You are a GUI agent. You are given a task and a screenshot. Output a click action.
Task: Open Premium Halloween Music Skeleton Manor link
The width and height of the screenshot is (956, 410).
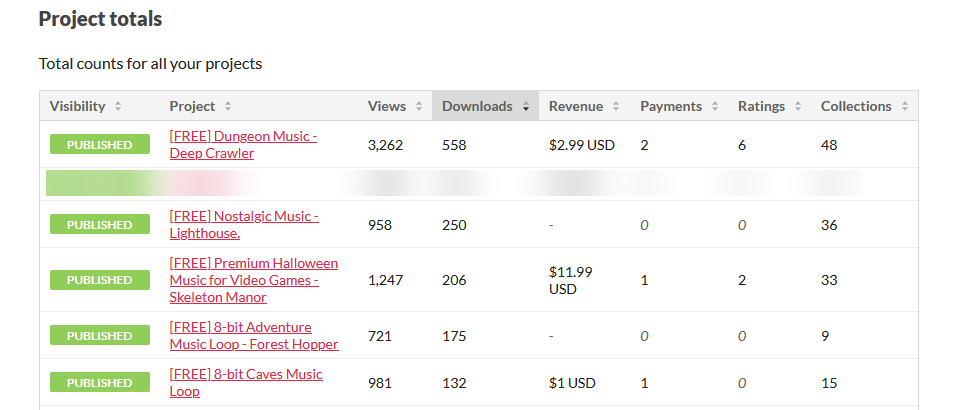(x=254, y=280)
